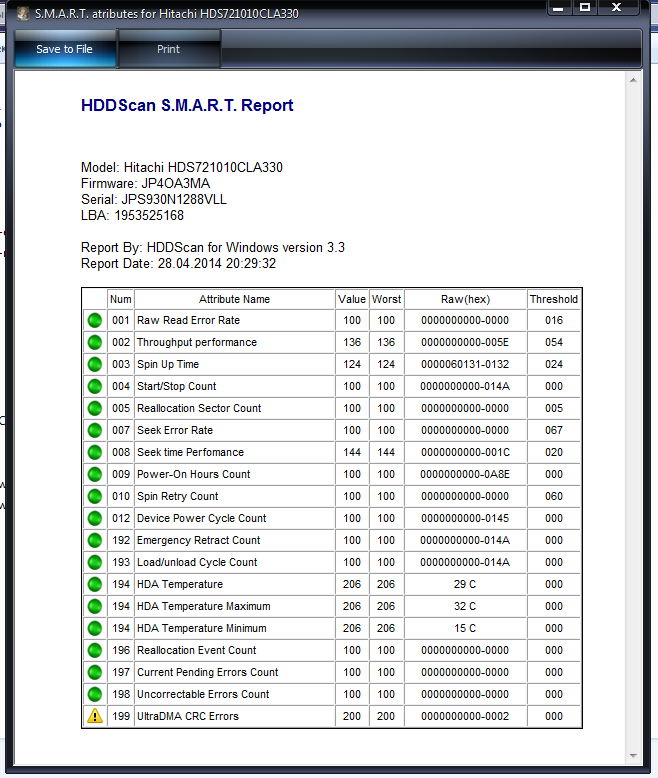Screen dimensions: 658x778
Task: Click the Worst column header
Action: (x=386, y=299)
